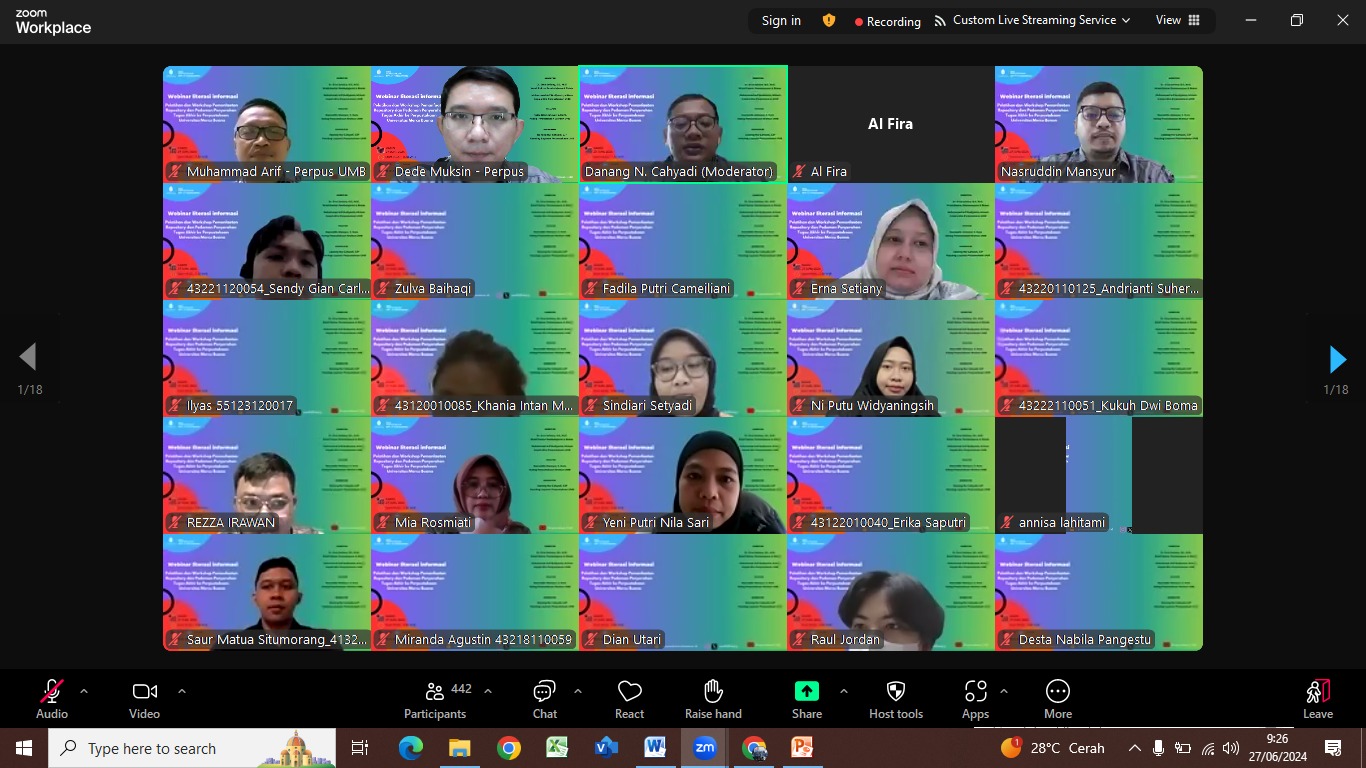This screenshot has height=768, width=1366.
Task: Expand the audio settings chevron
Action: click(x=84, y=691)
